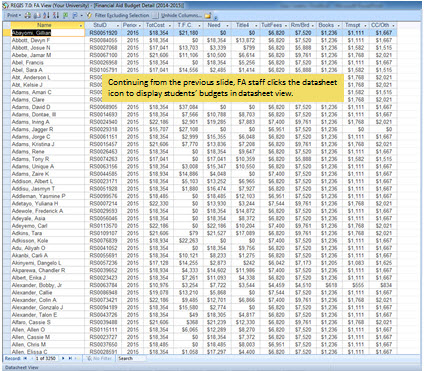
Task: Click the $13,872 Title4 value for Abbott, Devyn F
Action: click(245, 40)
